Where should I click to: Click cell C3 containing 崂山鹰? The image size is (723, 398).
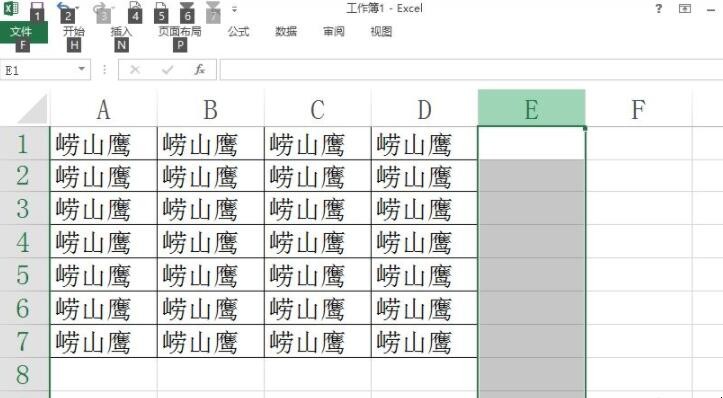point(318,208)
